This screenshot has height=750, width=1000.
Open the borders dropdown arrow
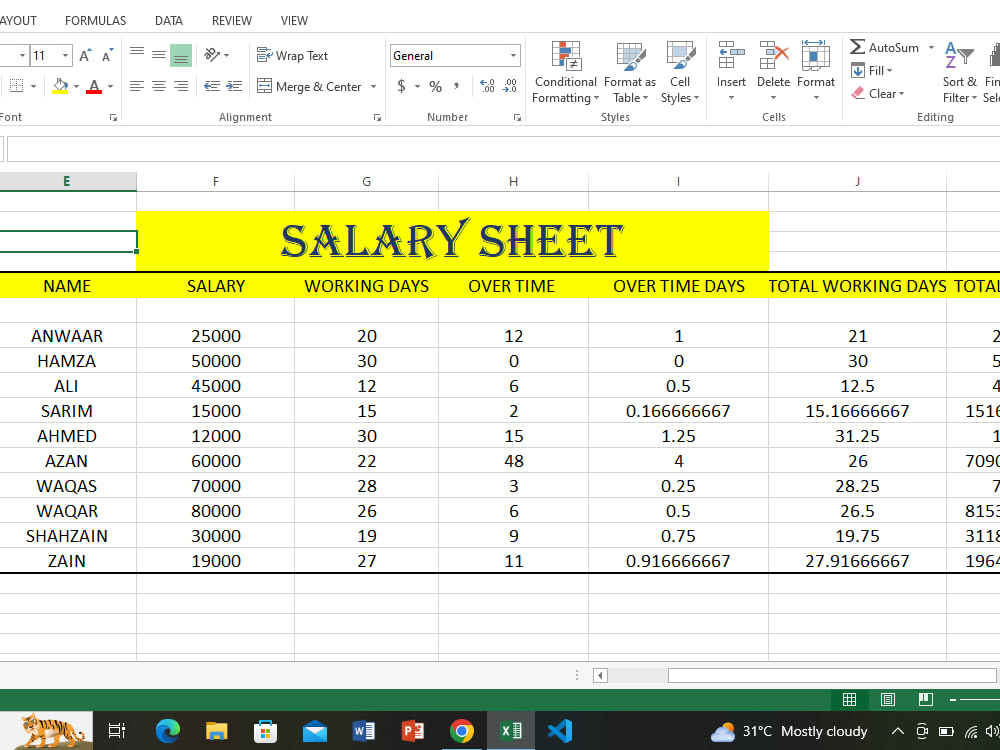coord(33,86)
